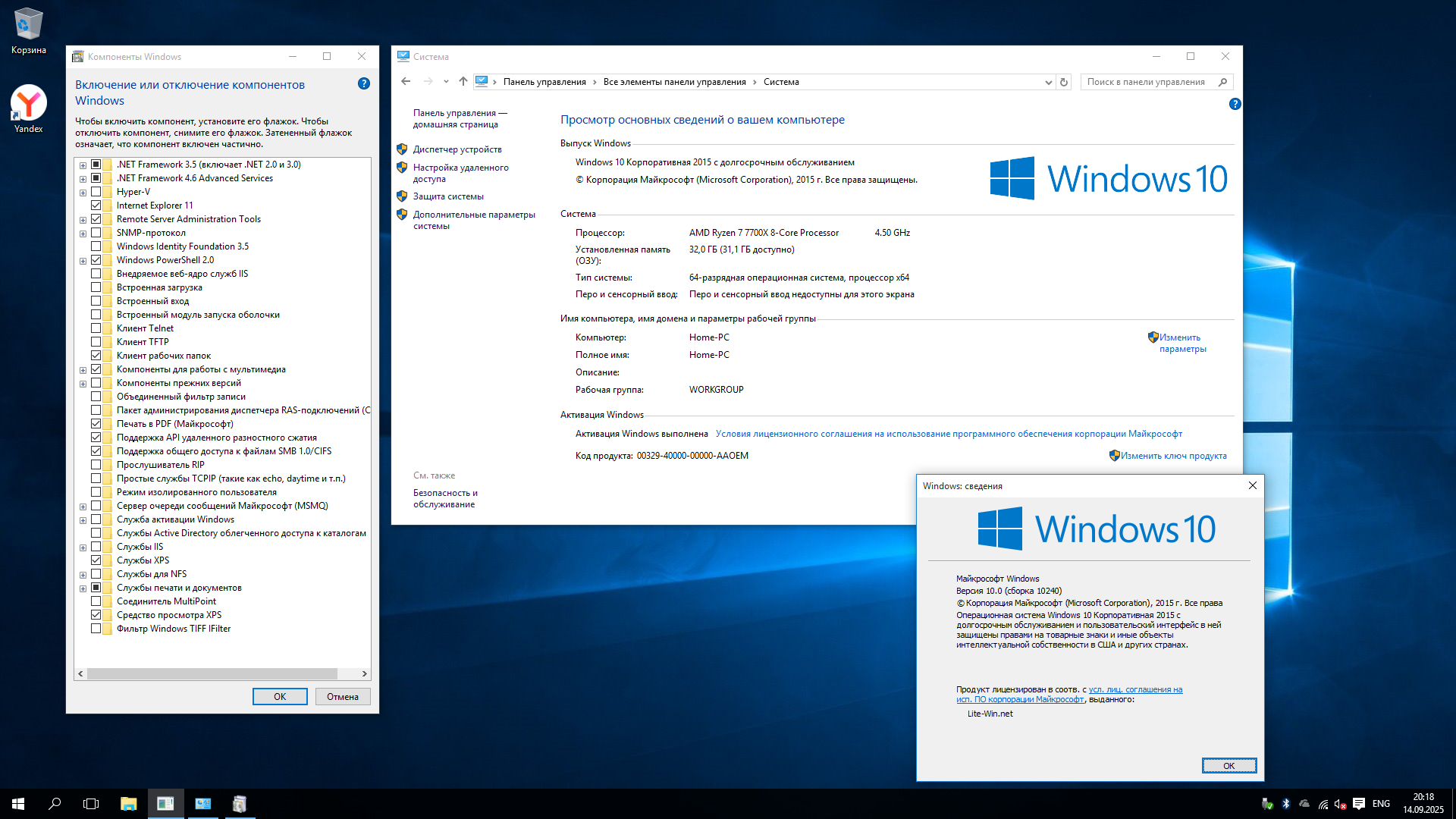Click 'Изменить ключ продукта' link
1456x819 pixels.
click(1173, 456)
